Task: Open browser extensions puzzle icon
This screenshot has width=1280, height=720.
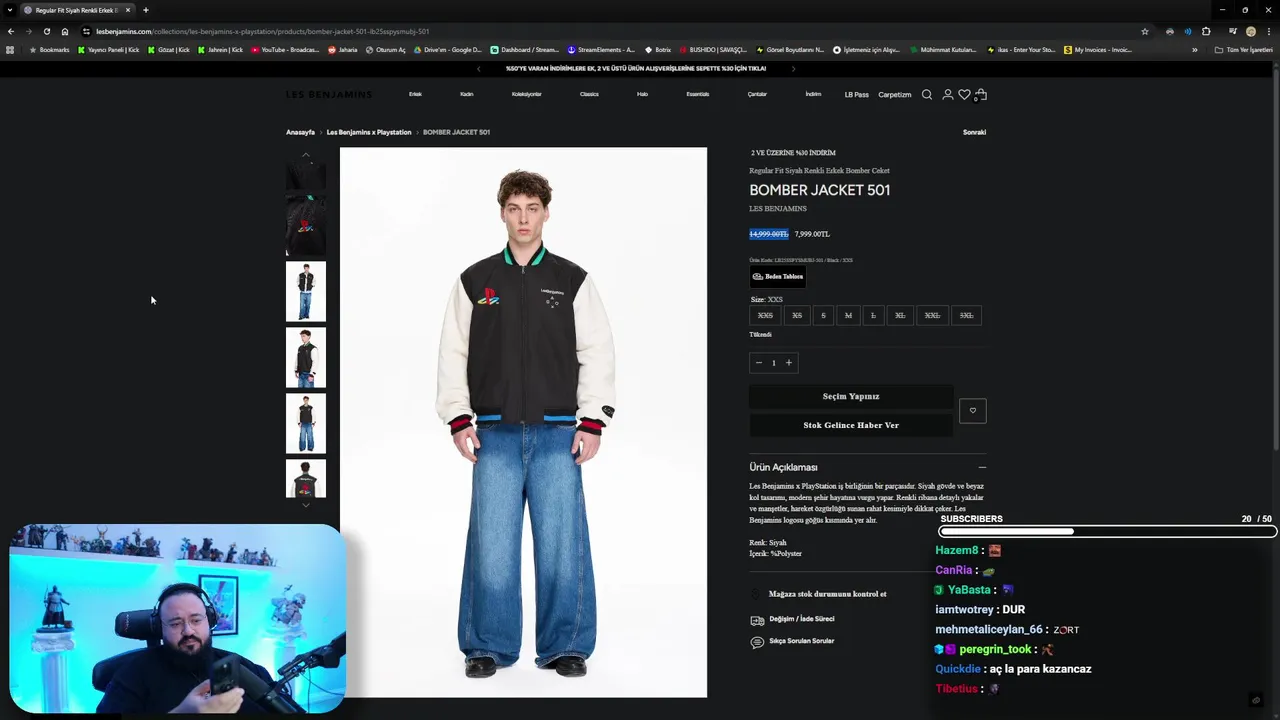Action: pos(1206,31)
